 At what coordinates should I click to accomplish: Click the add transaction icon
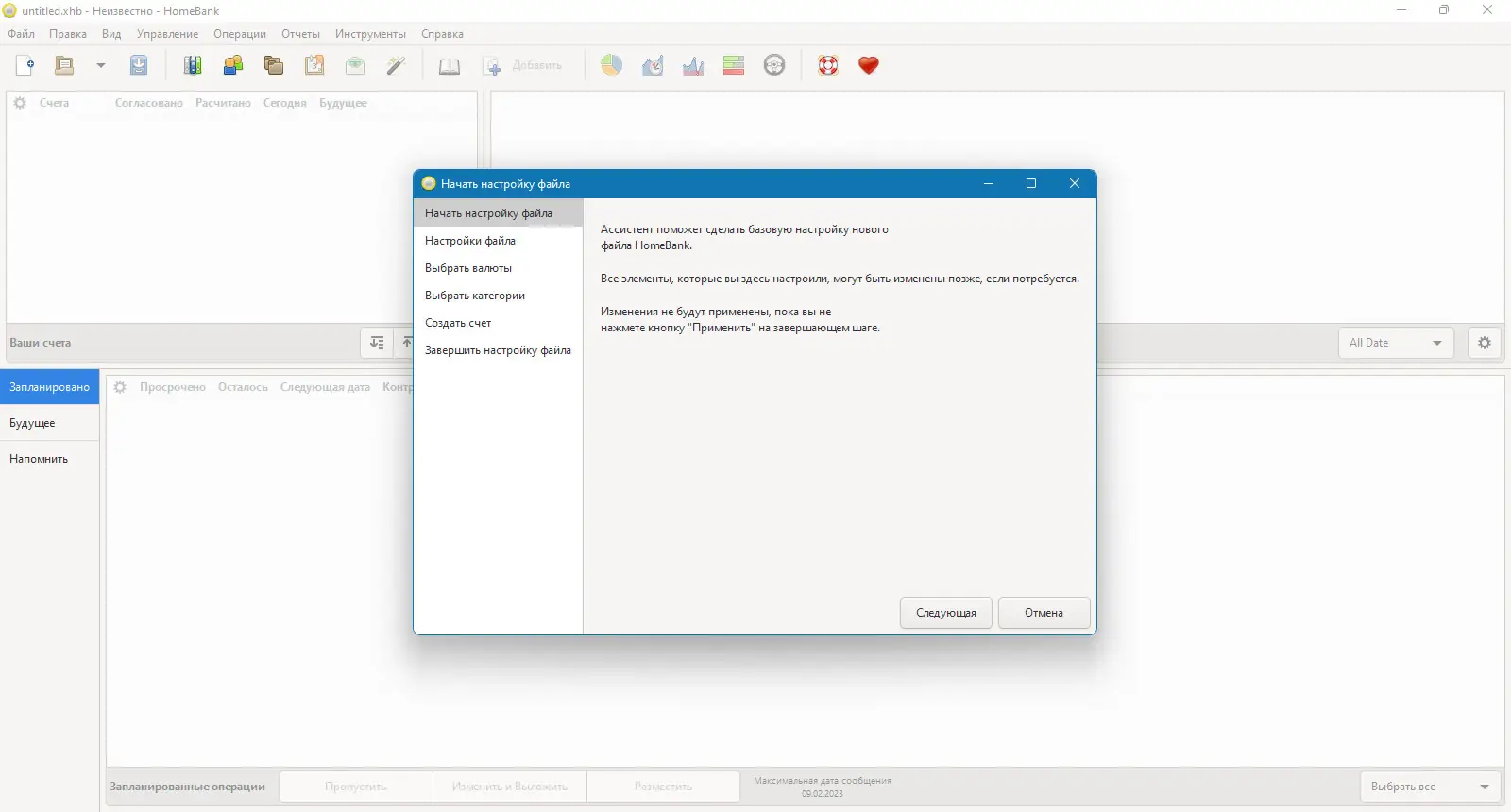[x=492, y=65]
